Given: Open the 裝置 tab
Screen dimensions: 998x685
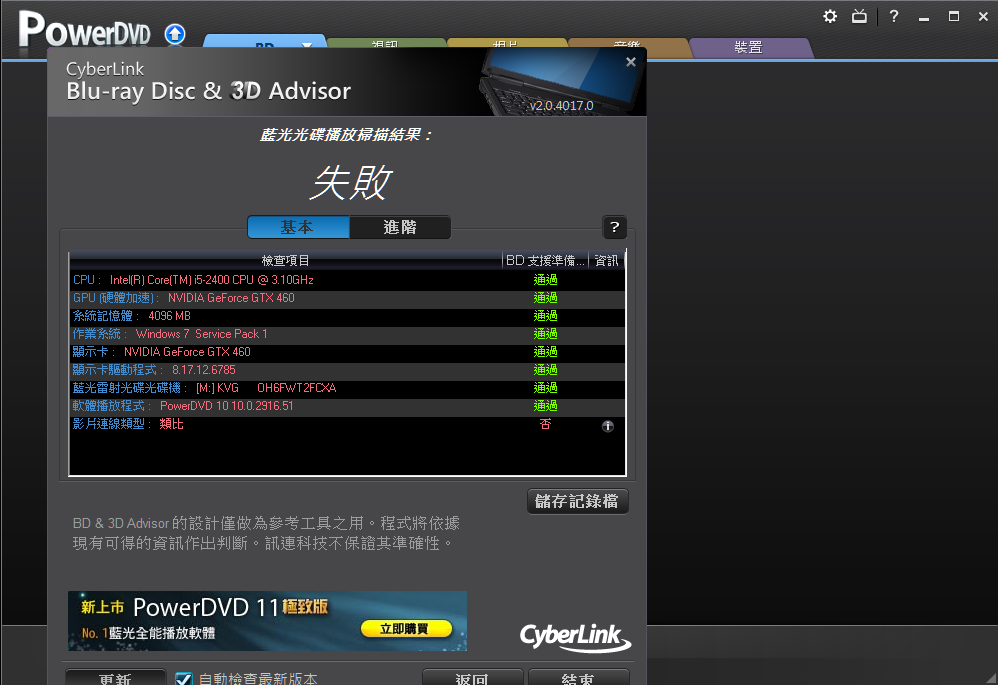Looking at the screenshot, I should coord(748,48).
